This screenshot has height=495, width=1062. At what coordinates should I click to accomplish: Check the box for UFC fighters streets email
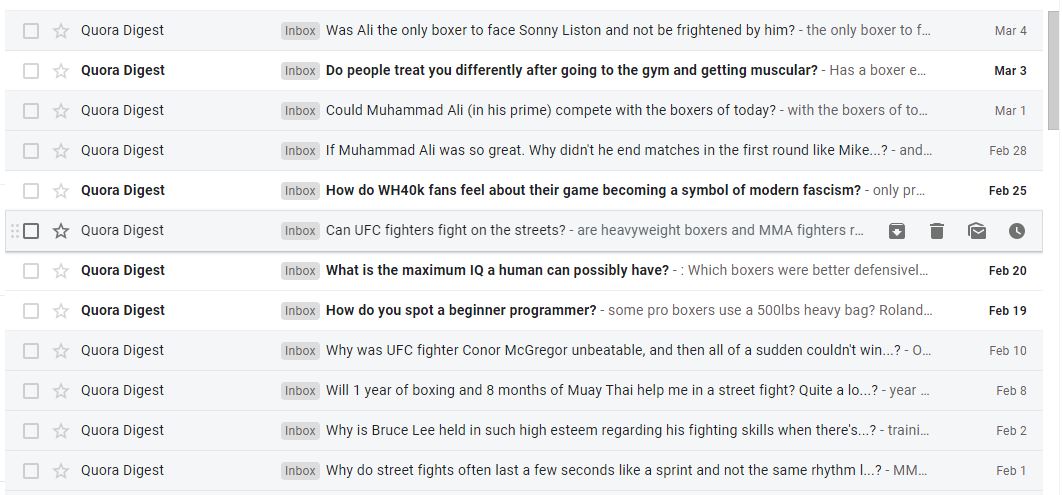[31, 231]
